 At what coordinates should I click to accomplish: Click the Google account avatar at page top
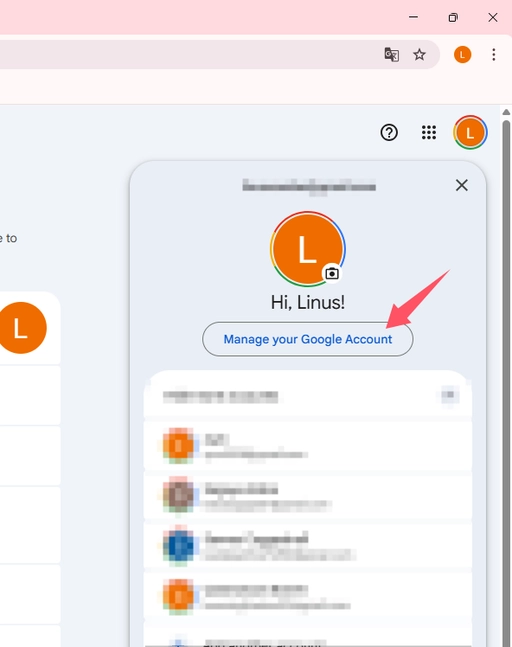click(x=470, y=132)
